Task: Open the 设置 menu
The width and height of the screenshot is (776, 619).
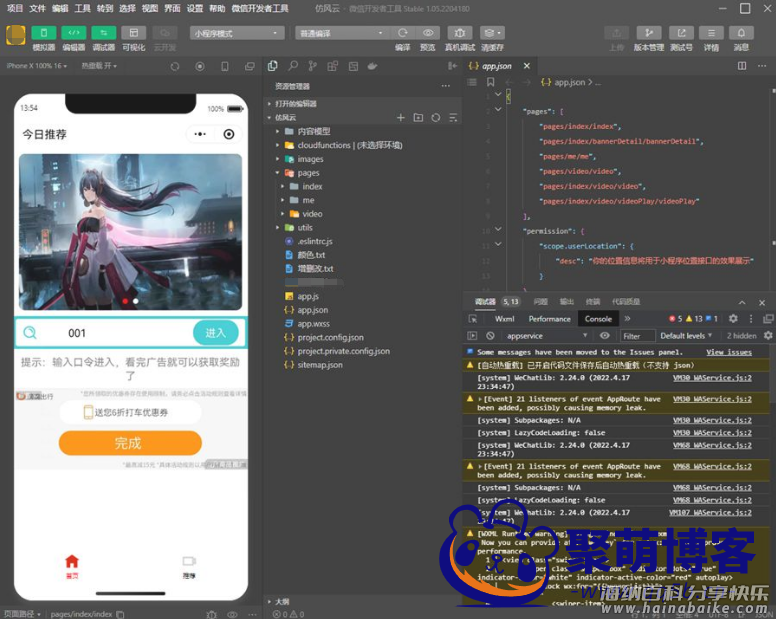Action: pos(194,8)
